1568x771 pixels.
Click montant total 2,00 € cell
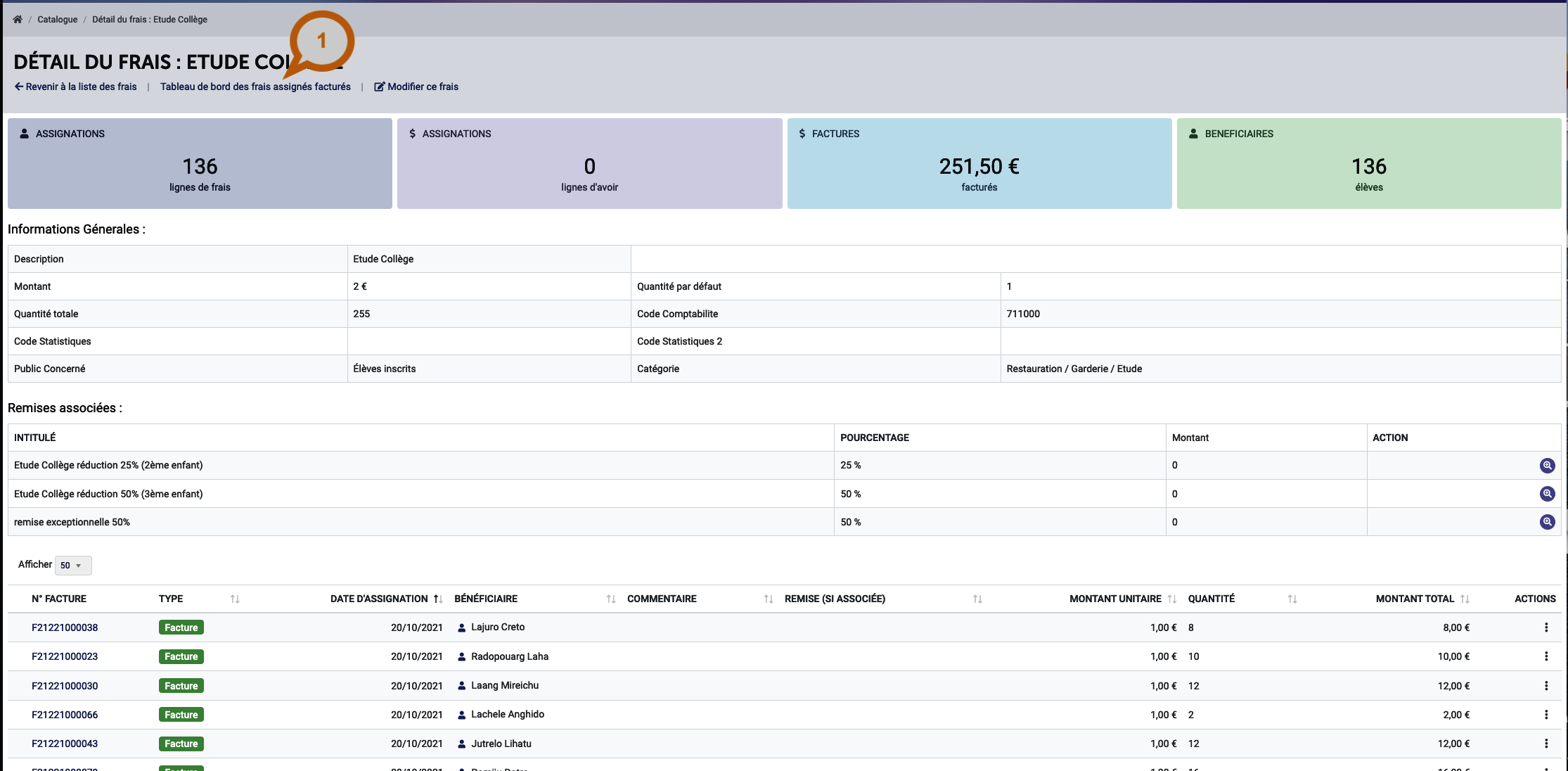pyautogui.click(x=1456, y=715)
